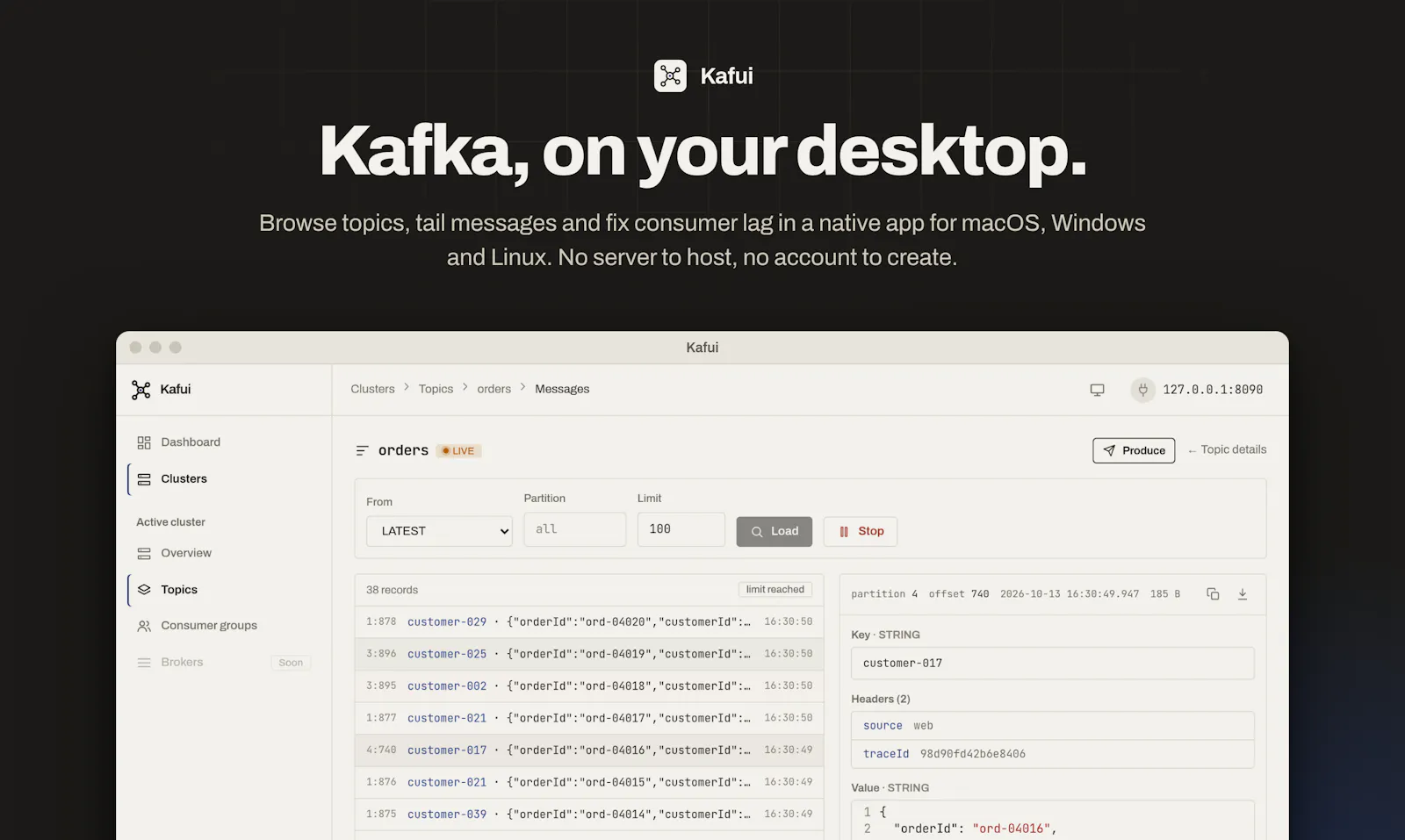Click the source web header row
Screen dimensions: 1405x840
(x=1052, y=726)
